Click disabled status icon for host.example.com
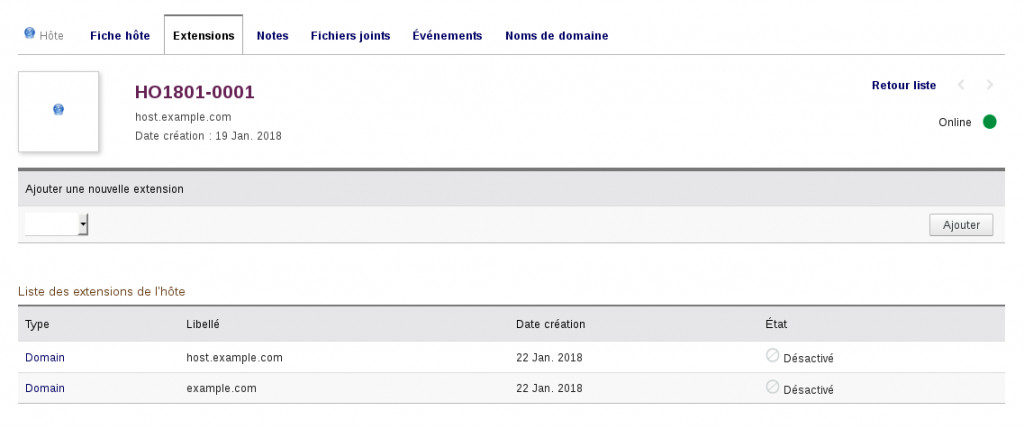Image resolution: width=1024 pixels, height=429 pixels. pos(772,355)
